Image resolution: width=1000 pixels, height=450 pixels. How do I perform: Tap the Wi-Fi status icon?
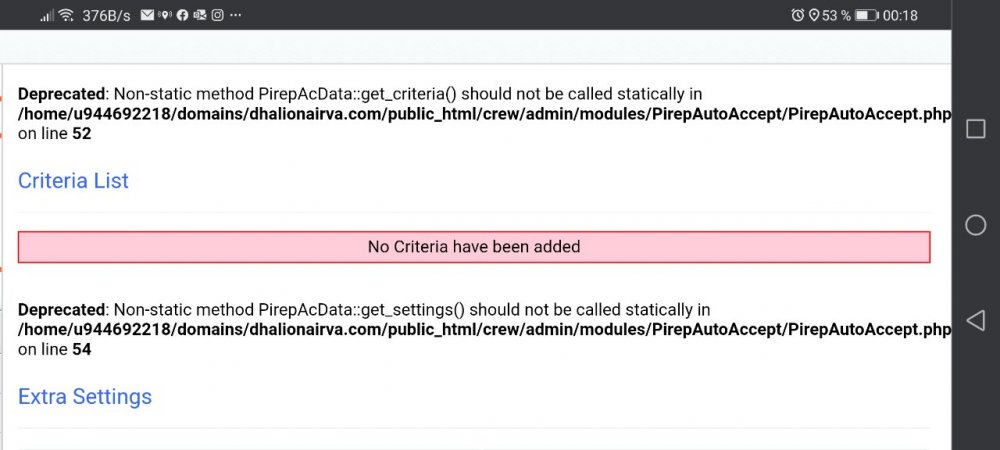(x=66, y=15)
